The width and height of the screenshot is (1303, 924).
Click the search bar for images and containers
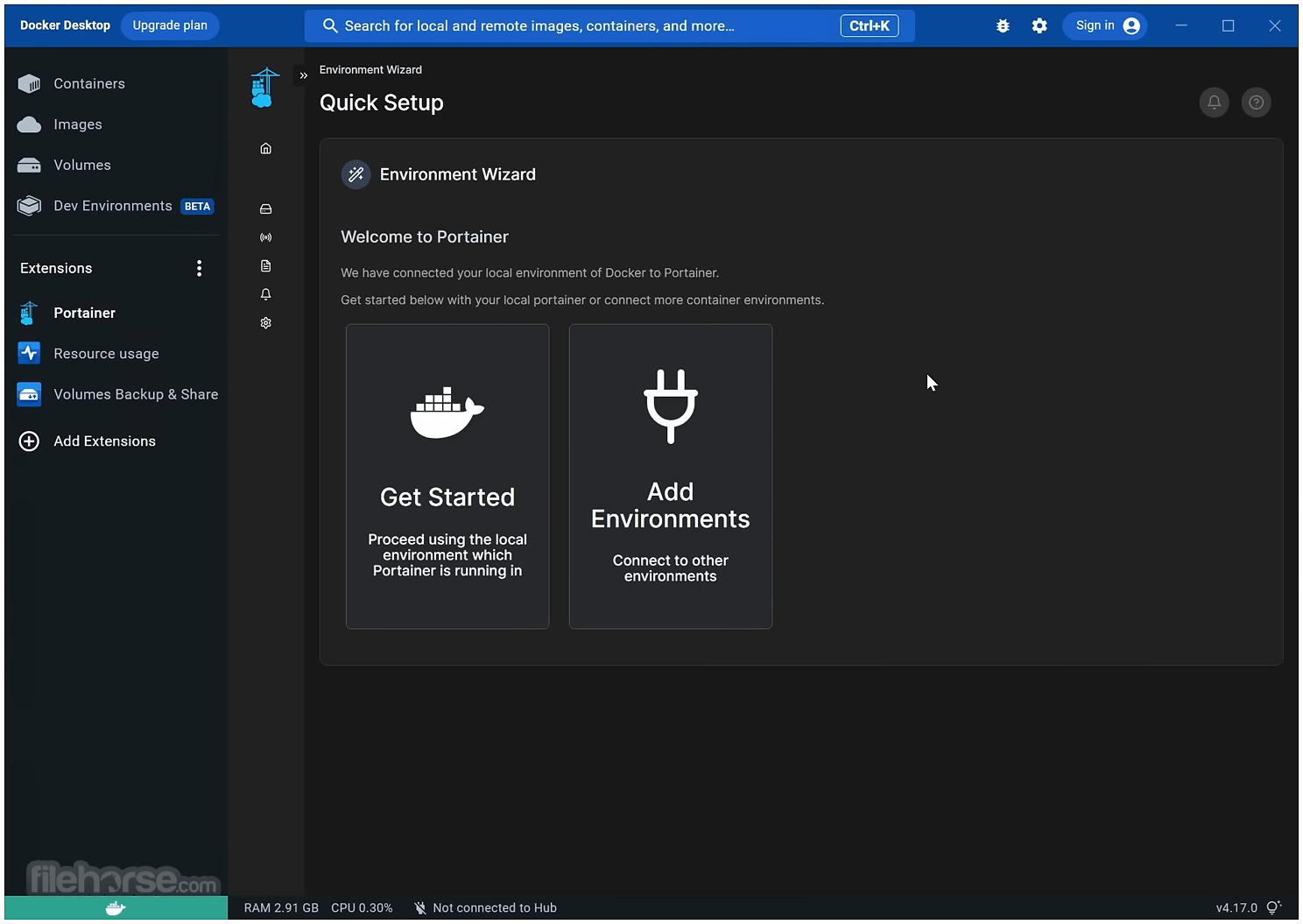609,26
